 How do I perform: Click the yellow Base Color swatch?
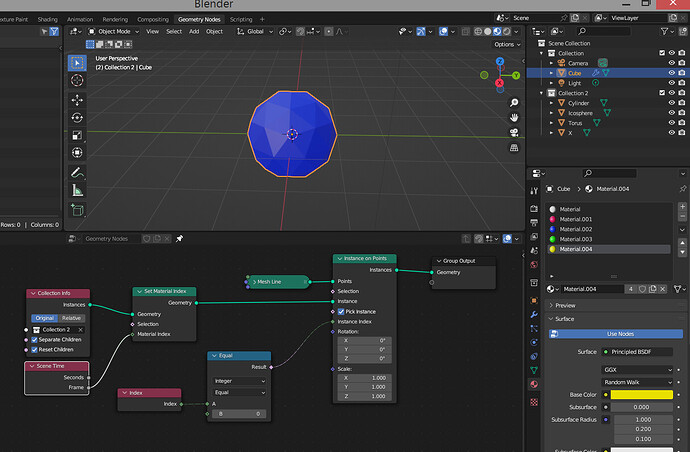tap(642, 395)
